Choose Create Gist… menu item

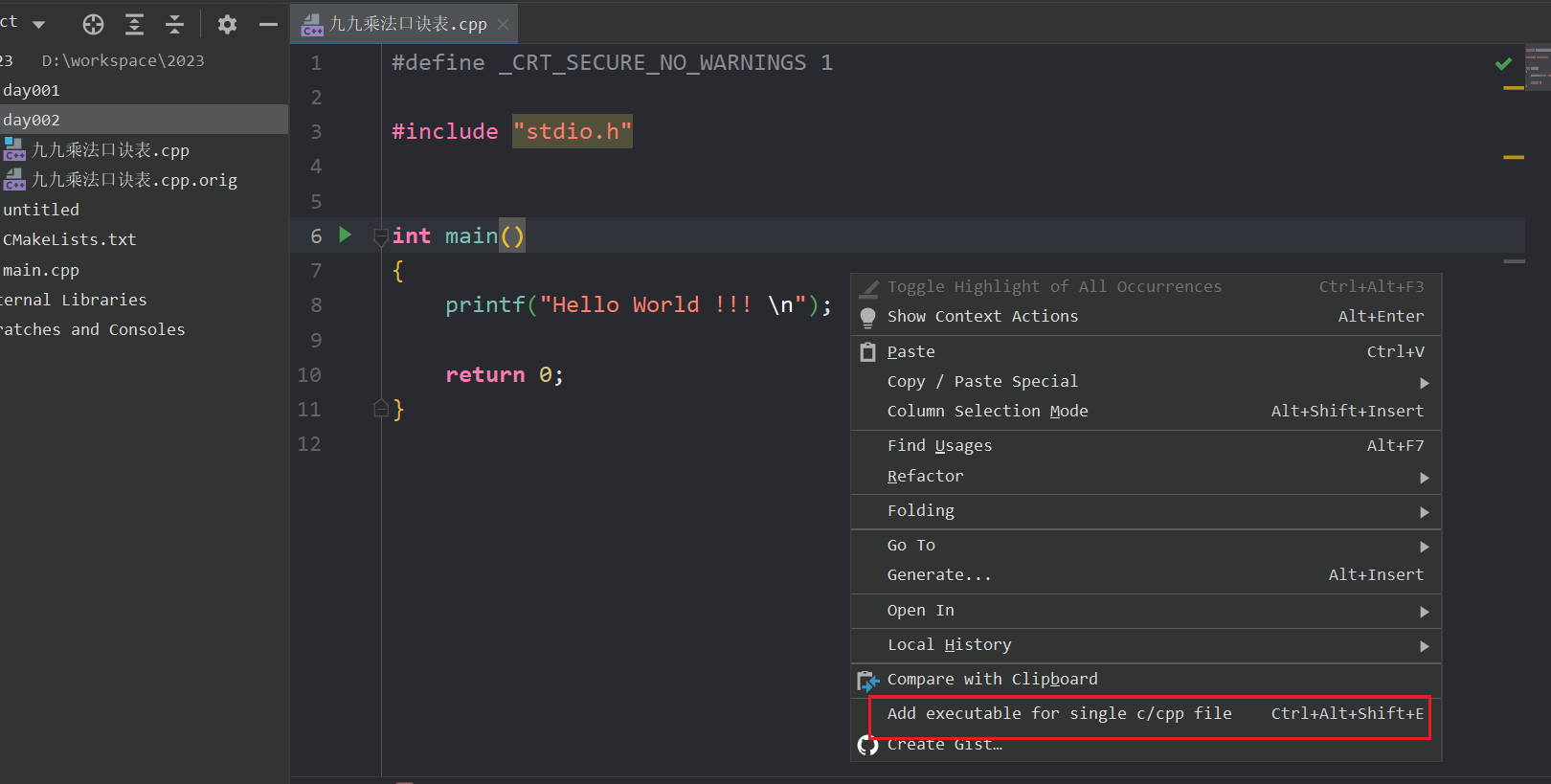point(1146,744)
